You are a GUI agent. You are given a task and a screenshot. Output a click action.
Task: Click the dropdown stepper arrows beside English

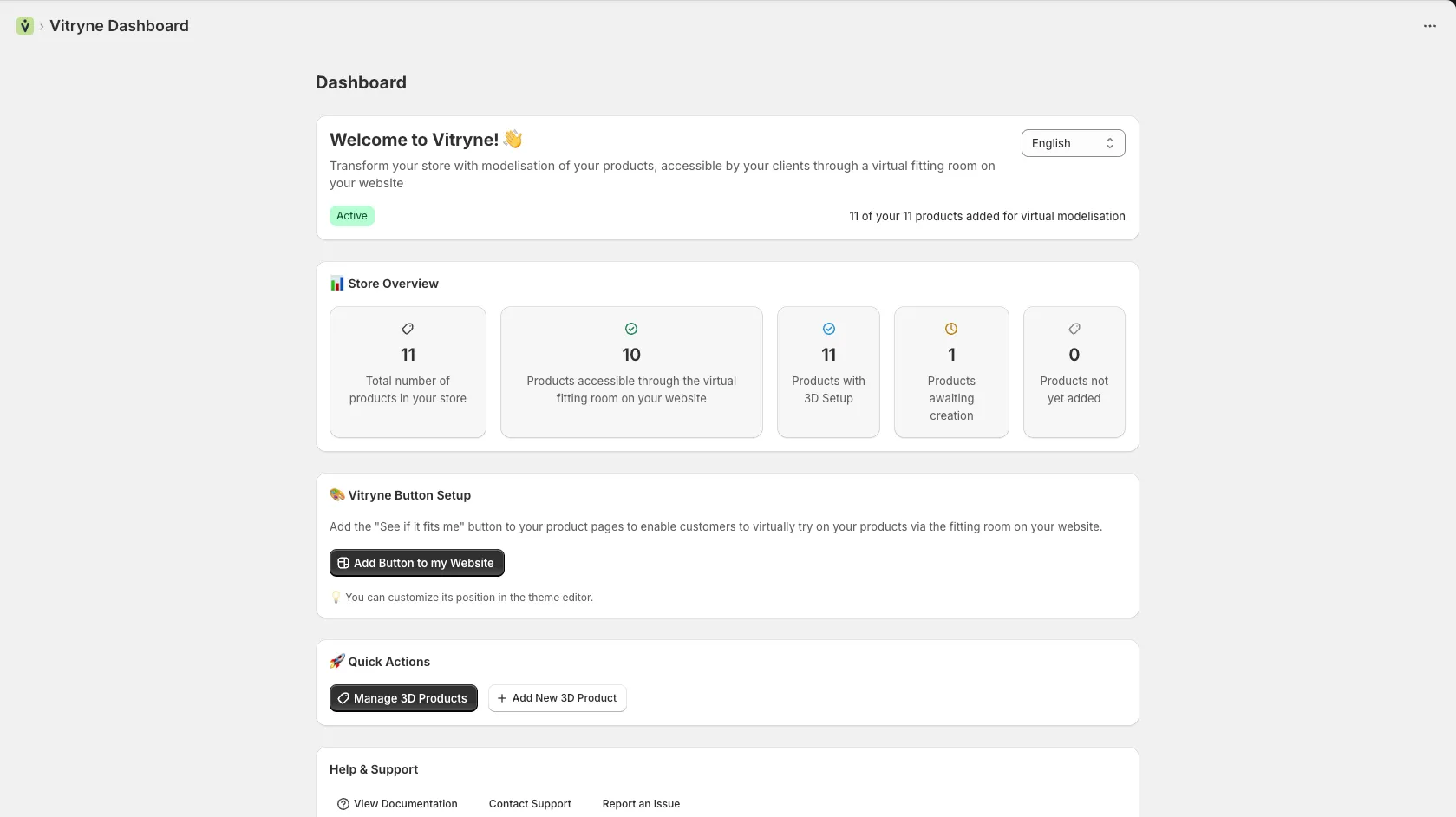pos(1110,143)
